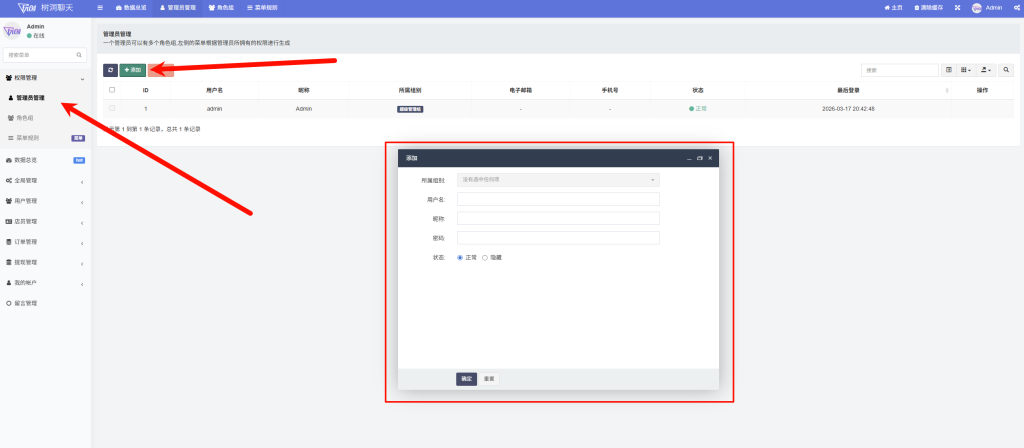Image resolution: width=1024 pixels, height=448 pixels.
Task: Open the columns display dropdown in toolbar
Action: 966,70
